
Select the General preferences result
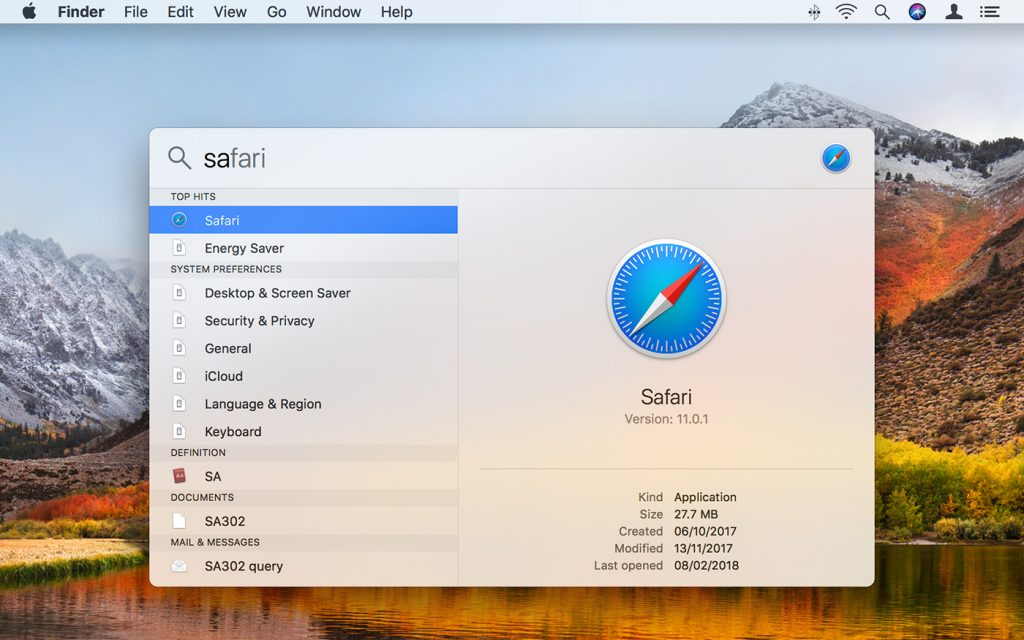pos(303,349)
